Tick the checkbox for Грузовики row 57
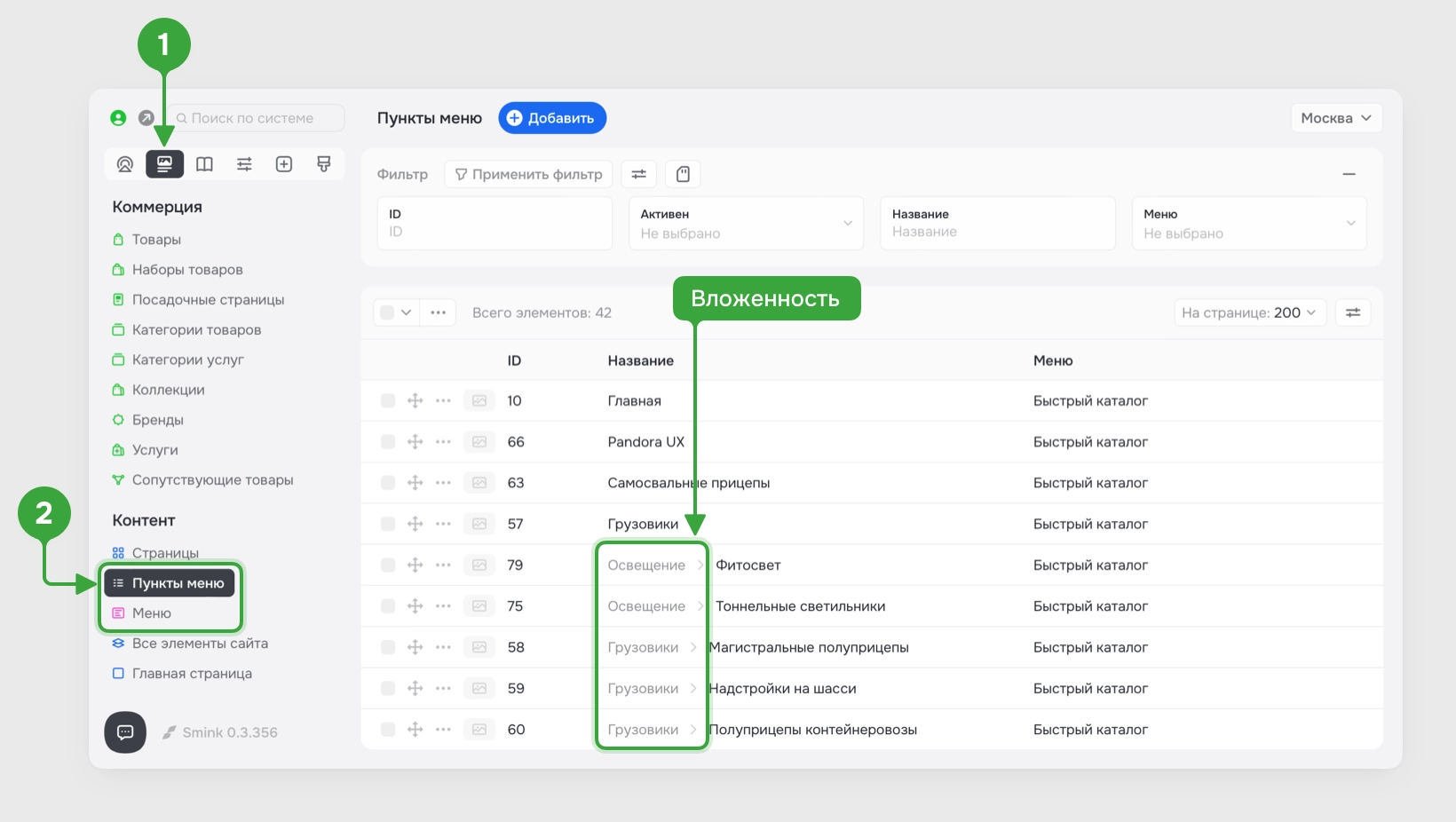Viewport: 1456px width, 822px height. [388, 524]
